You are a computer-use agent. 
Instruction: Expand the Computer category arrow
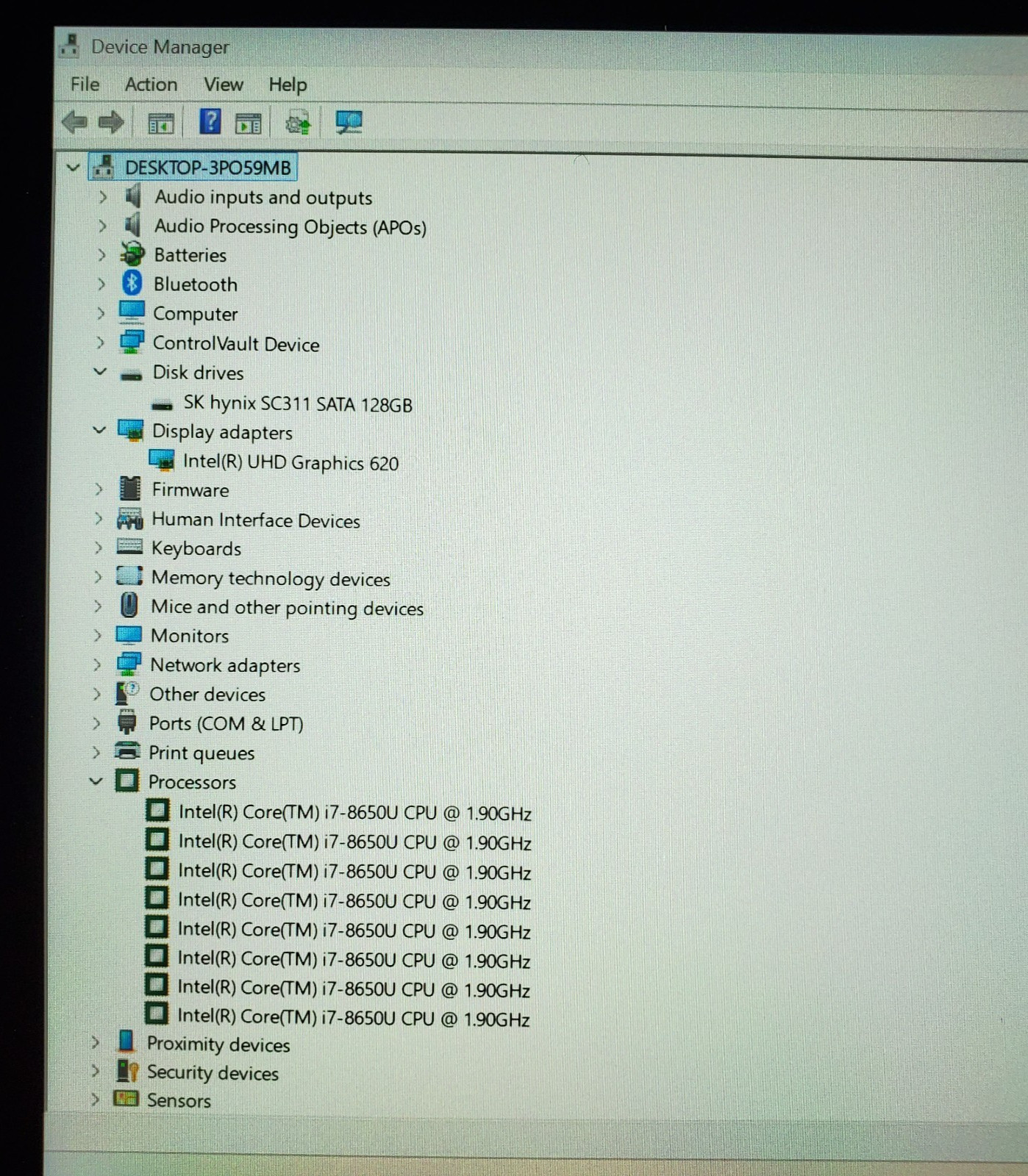[101, 312]
